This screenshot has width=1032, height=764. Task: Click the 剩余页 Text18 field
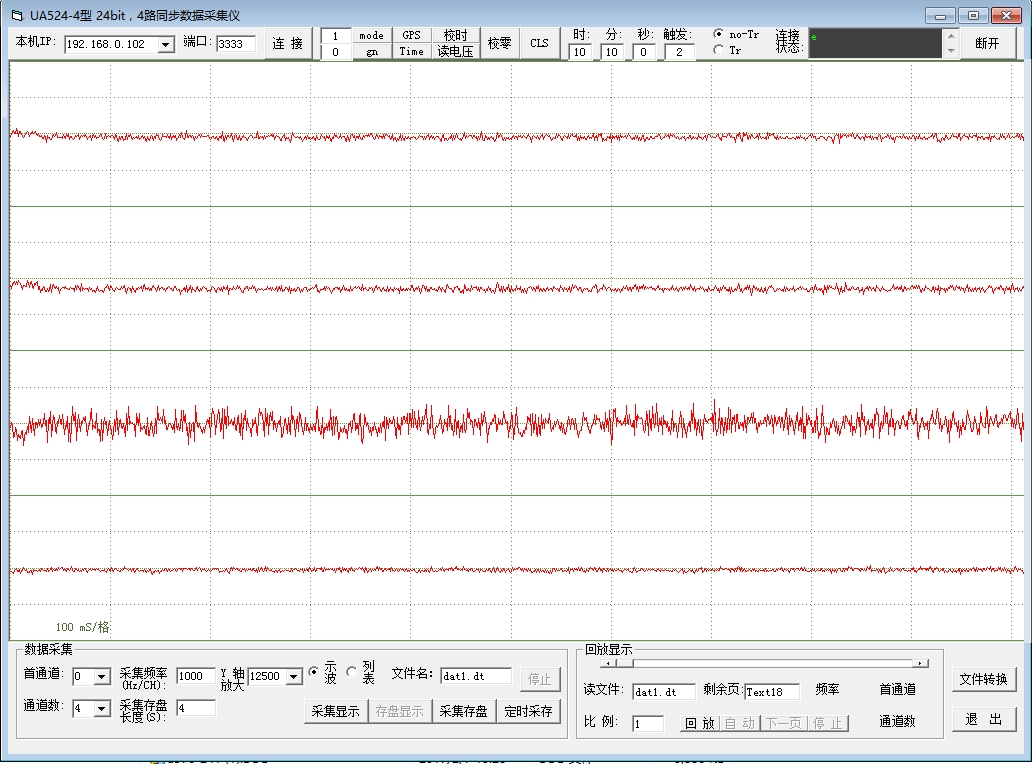(772, 692)
